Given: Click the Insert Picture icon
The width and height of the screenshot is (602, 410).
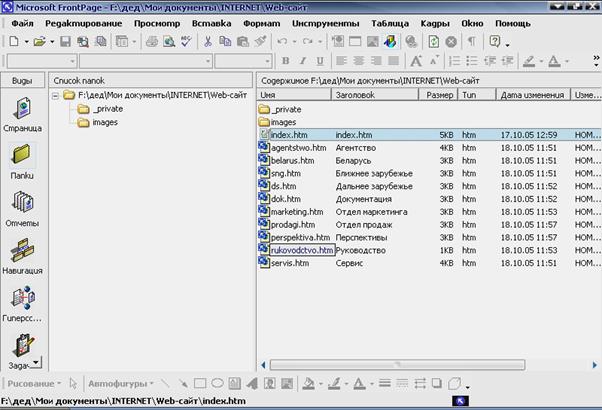Looking at the screenshot, I should (x=372, y=41).
